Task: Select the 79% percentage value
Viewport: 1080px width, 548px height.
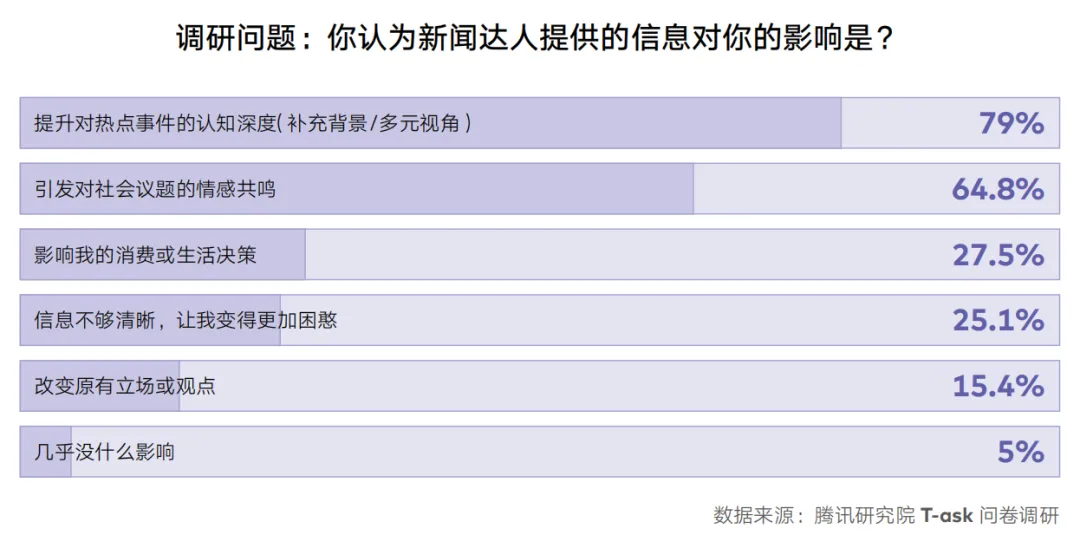Action: pos(1012,123)
